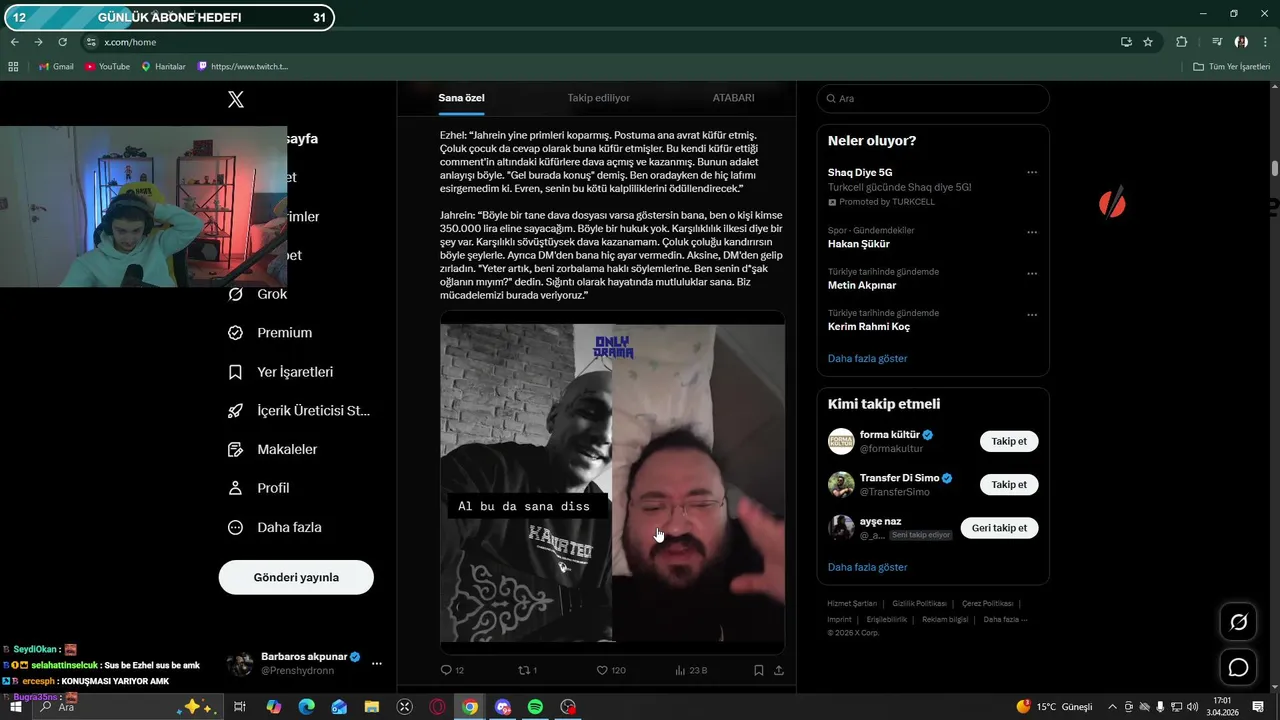The height and width of the screenshot is (720, 1280).
Task: Open options dots for Shaq Diye 5G
Action: (1032, 173)
